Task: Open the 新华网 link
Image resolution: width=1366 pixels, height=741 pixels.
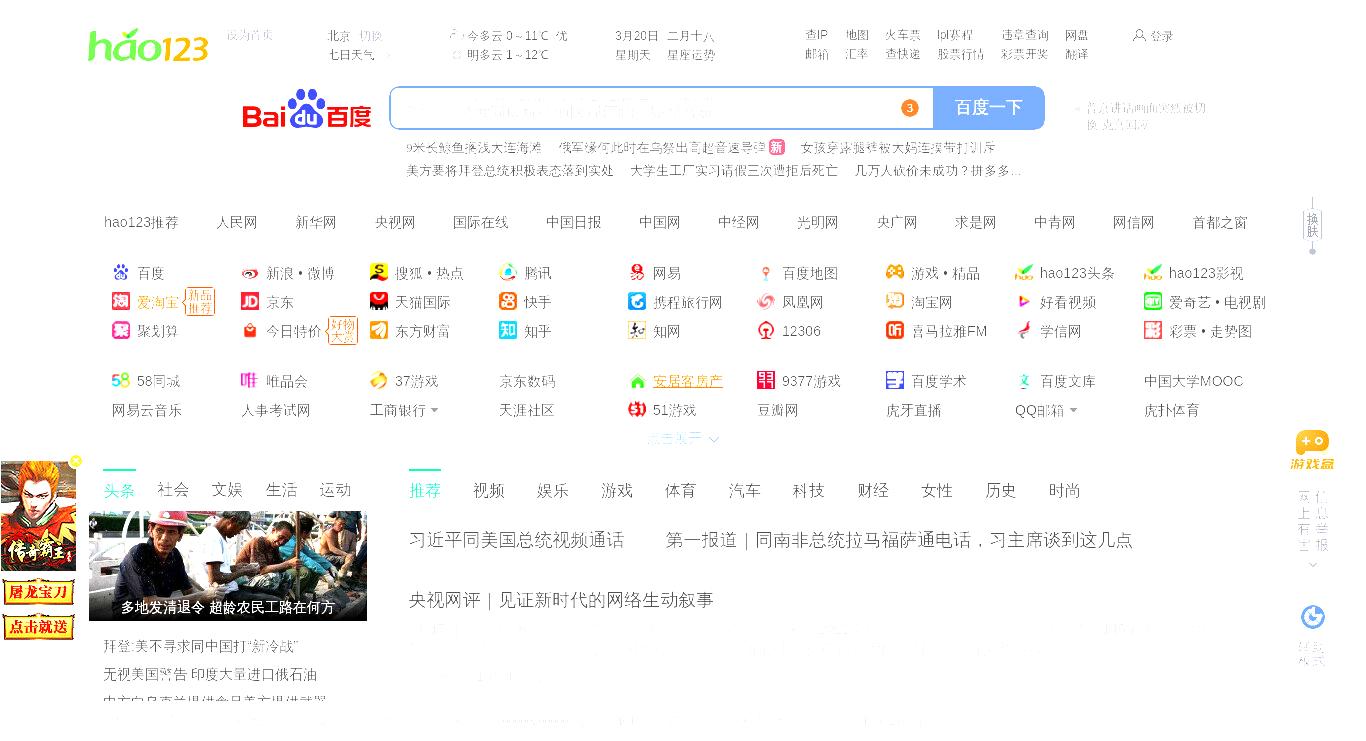Action: pos(316,222)
